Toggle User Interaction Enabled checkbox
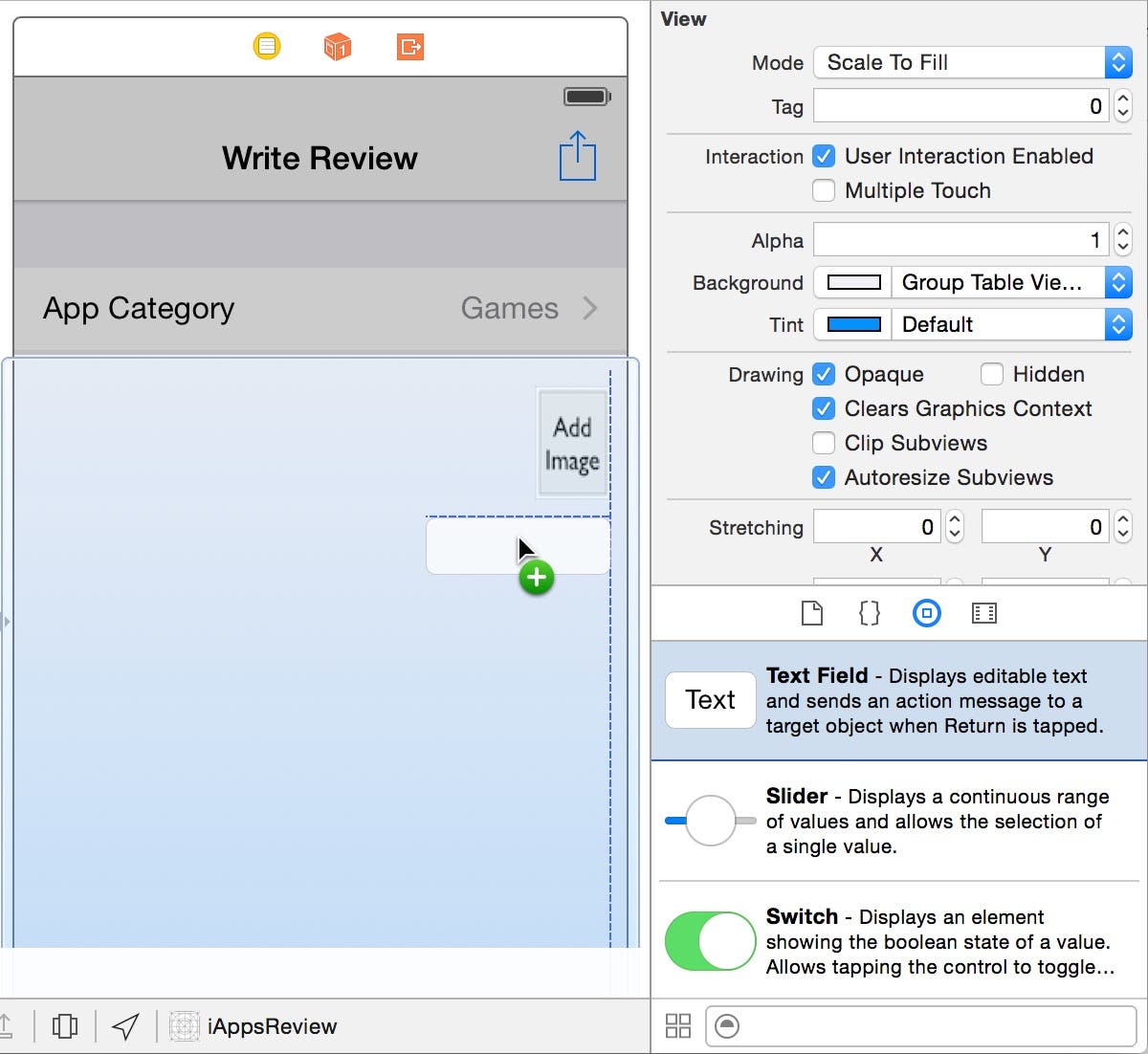1148x1054 pixels. (824, 156)
